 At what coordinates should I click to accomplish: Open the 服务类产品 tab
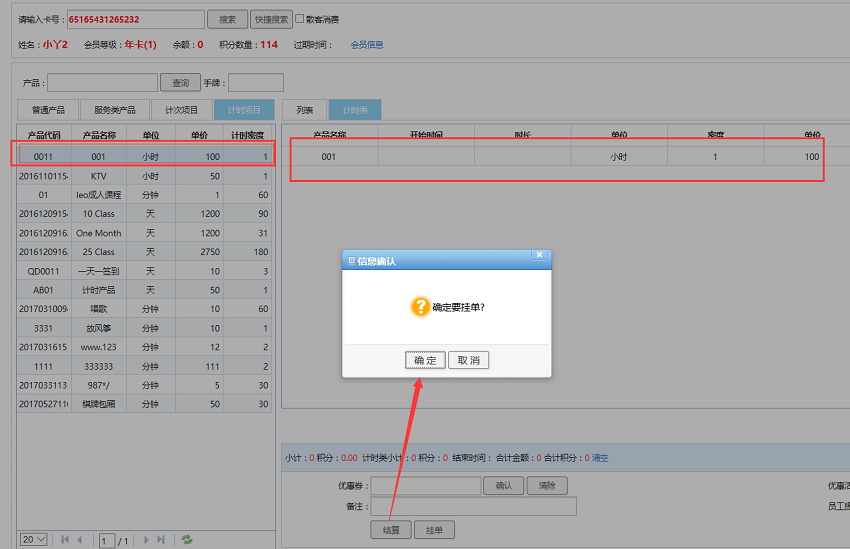click(115, 110)
